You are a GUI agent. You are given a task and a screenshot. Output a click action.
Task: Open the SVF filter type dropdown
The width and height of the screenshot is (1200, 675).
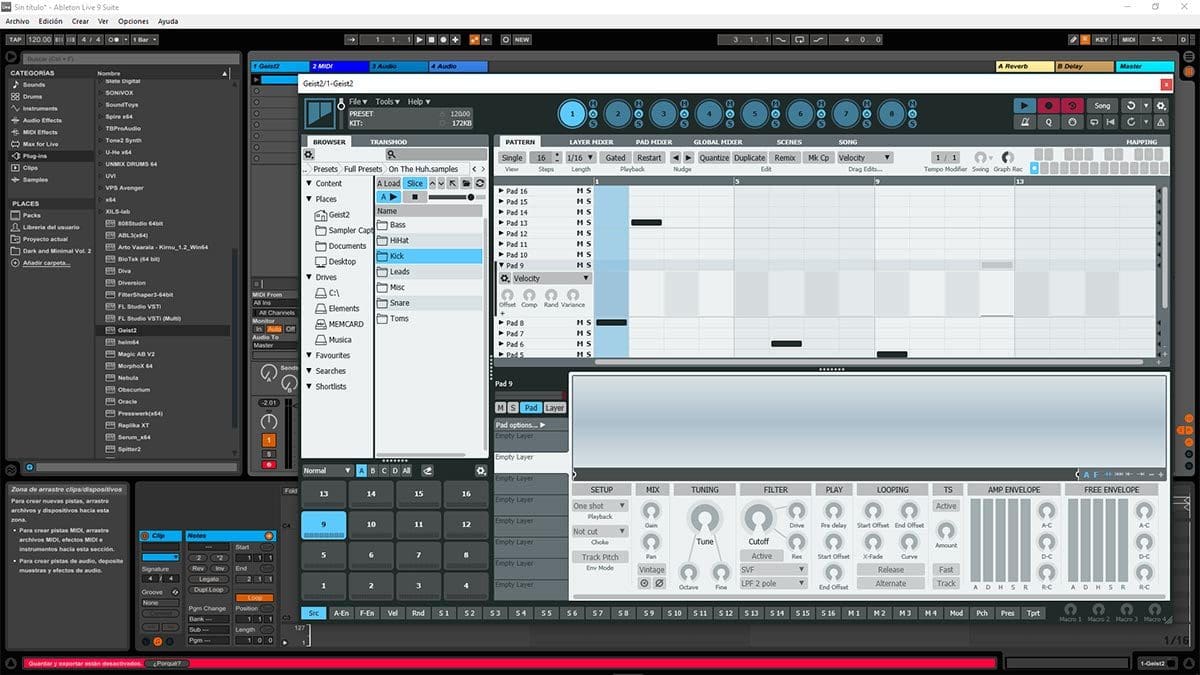[x=775, y=569]
